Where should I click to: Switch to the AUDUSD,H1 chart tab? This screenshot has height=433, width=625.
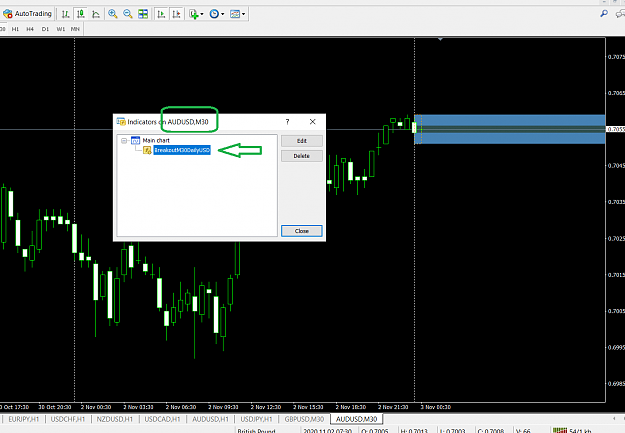click(210, 419)
